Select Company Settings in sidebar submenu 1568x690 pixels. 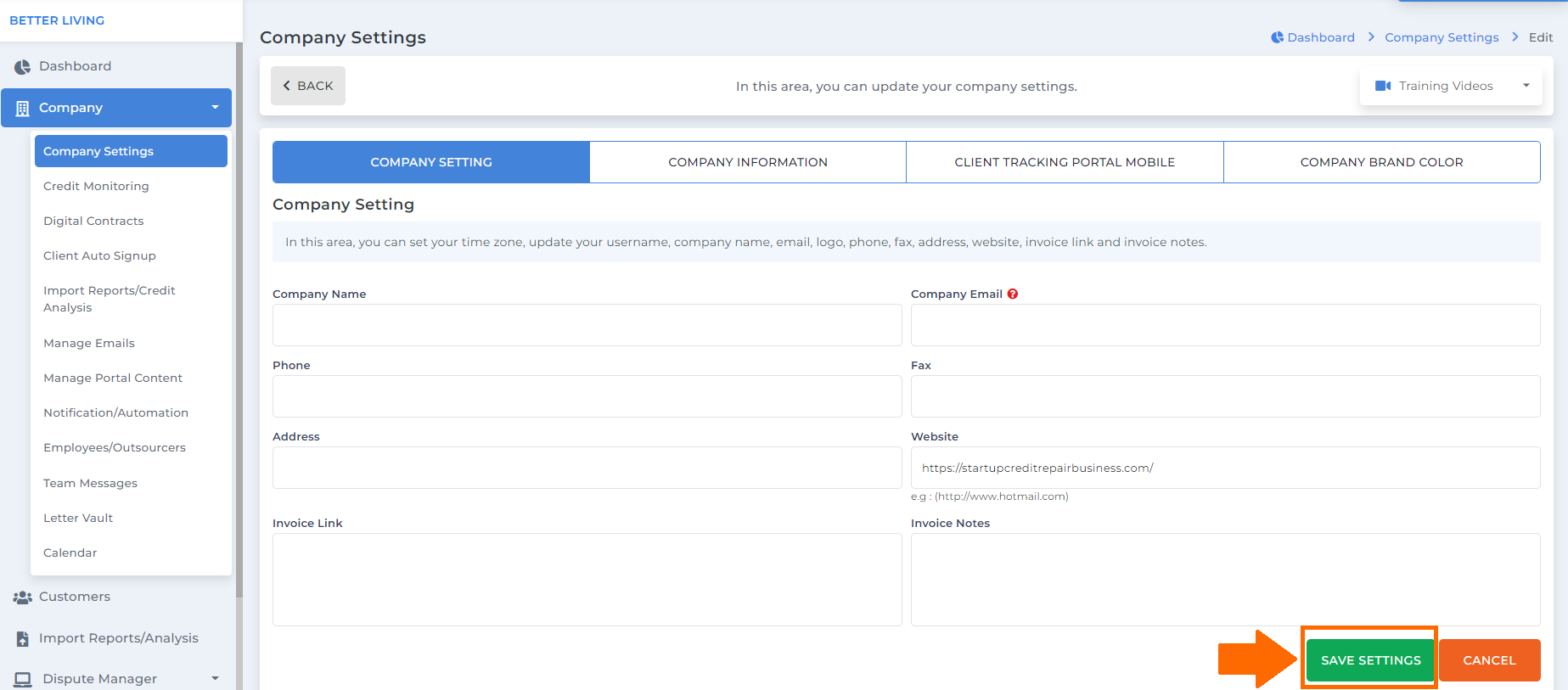pos(131,151)
